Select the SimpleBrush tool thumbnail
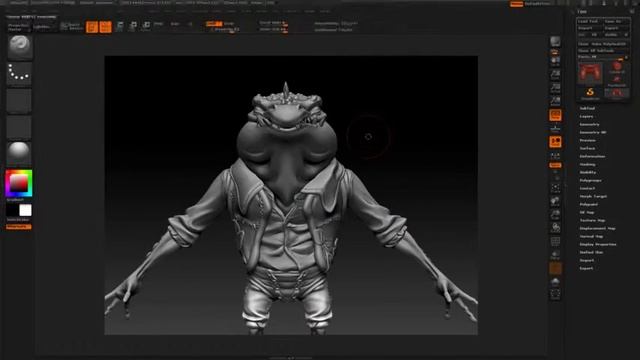Viewport: 640px width, 360px height. point(590,93)
